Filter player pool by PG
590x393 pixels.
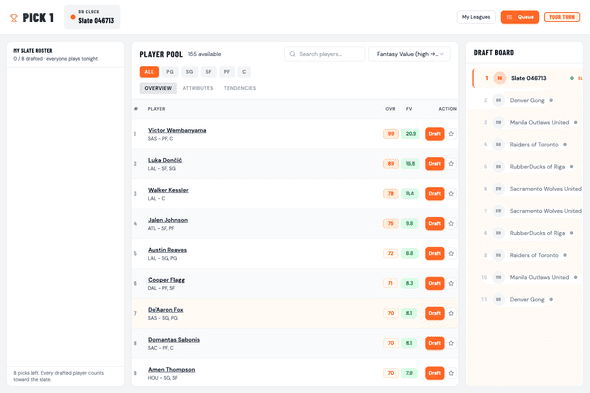click(170, 72)
